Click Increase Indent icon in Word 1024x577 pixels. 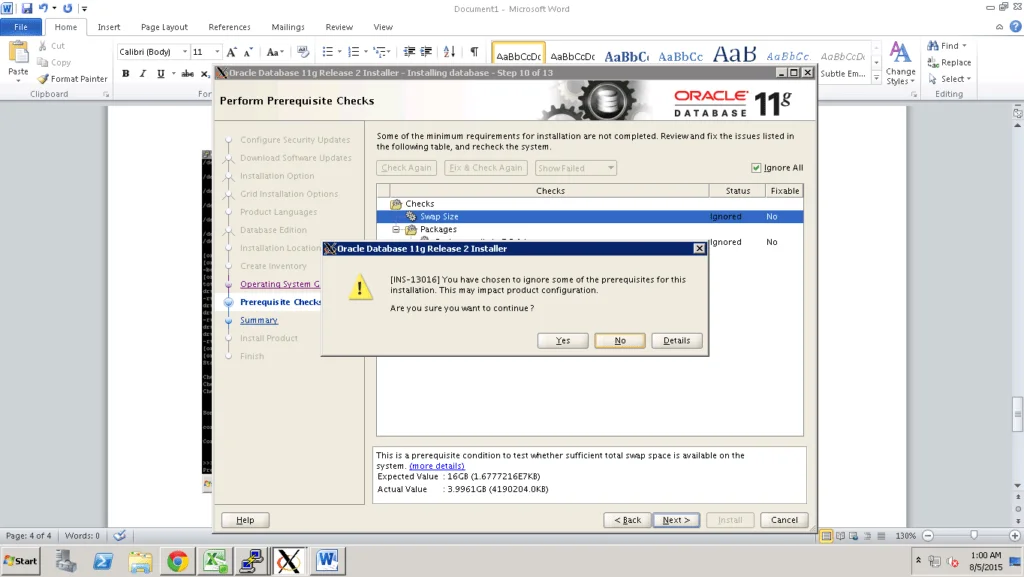pos(426,52)
